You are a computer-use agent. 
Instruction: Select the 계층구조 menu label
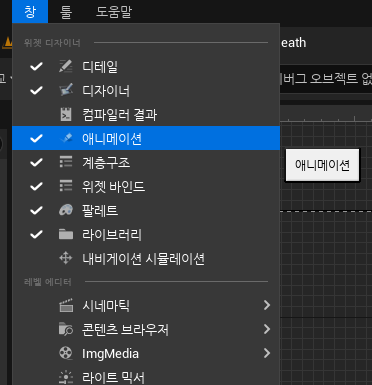(106, 163)
